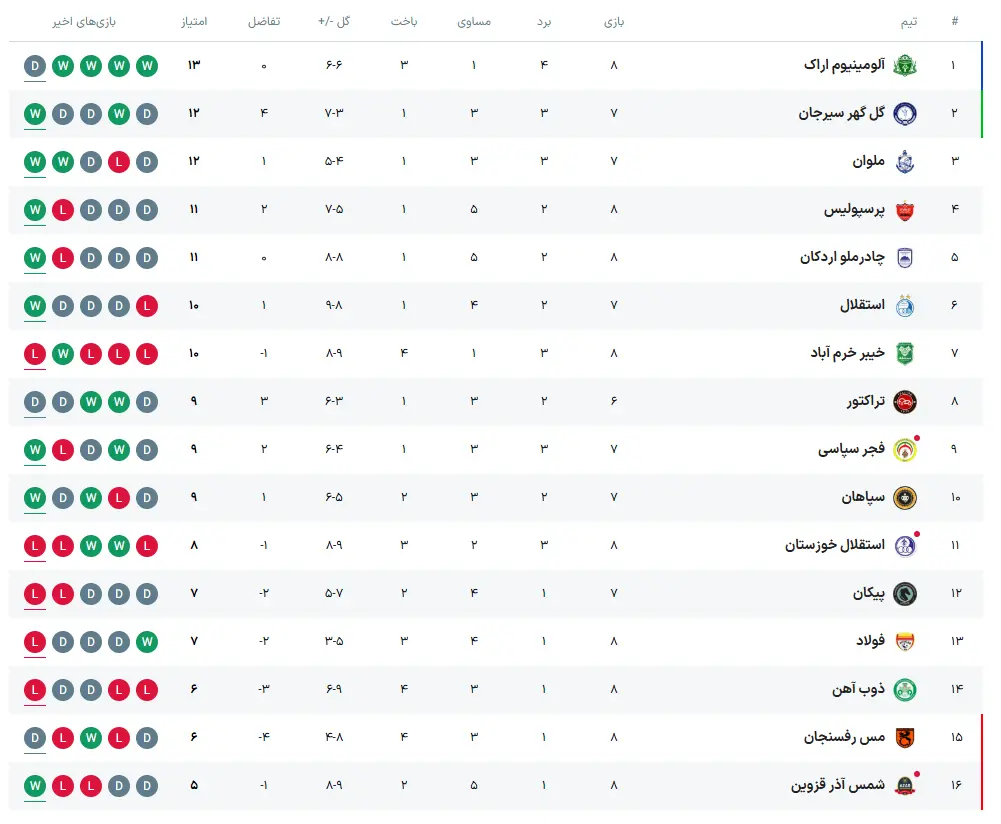Viewport: 1001px width, 824px height.
Task: Open the شمس آذر قزوین team page
Action: pos(838,785)
